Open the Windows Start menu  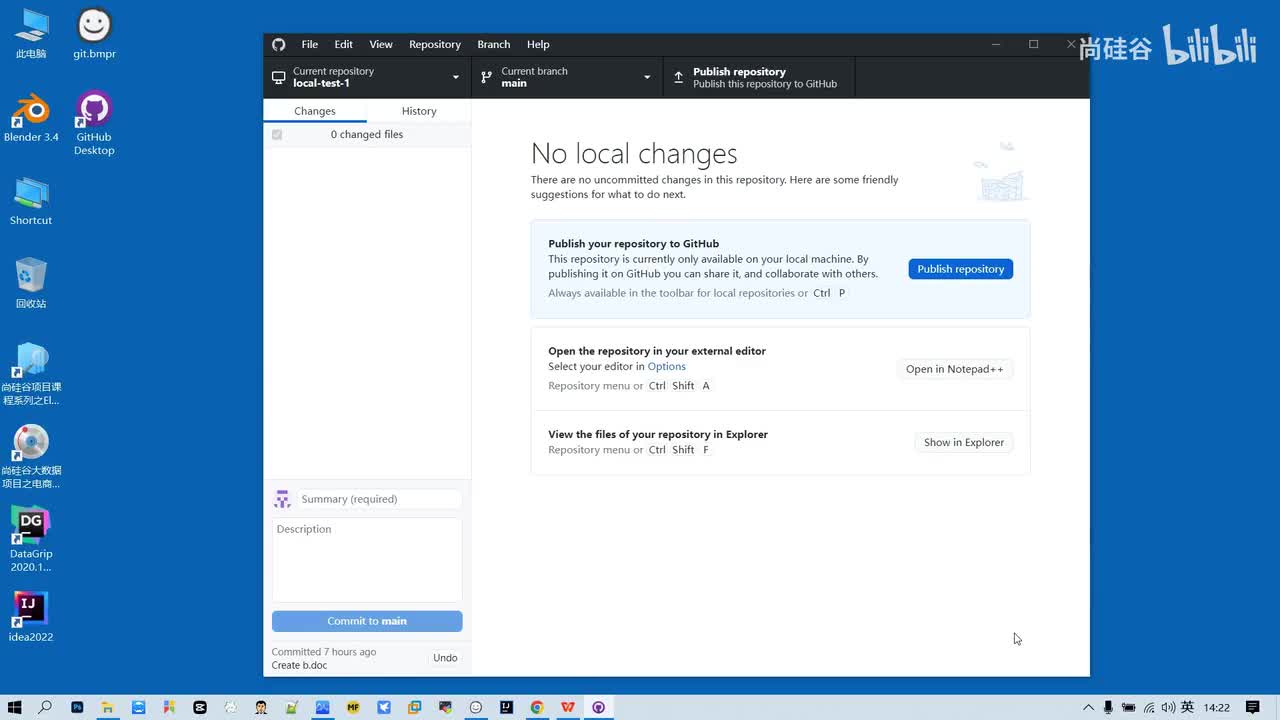click(x=14, y=707)
